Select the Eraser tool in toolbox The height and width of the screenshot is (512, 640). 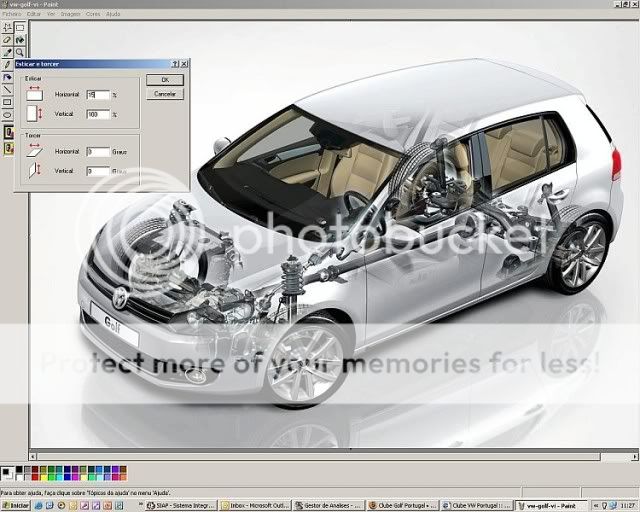(7, 40)
